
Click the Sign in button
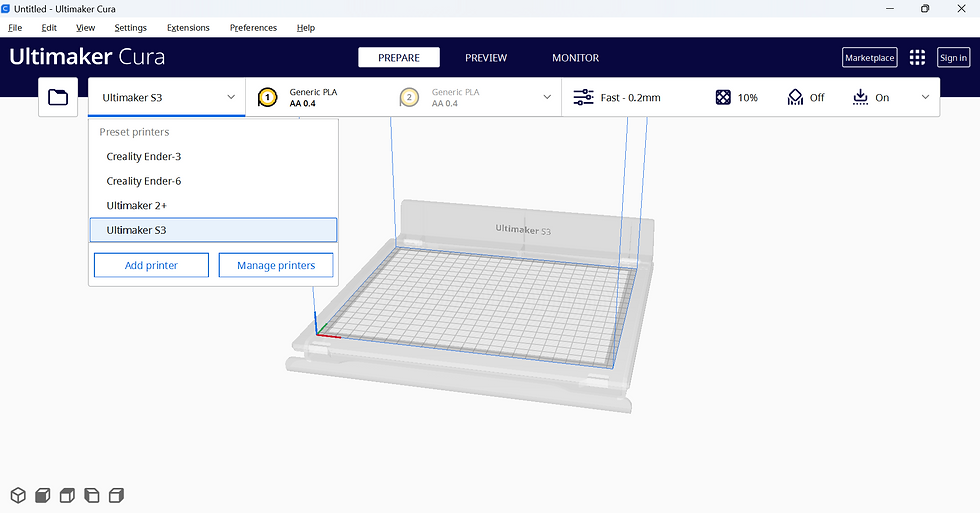point(953,57)
